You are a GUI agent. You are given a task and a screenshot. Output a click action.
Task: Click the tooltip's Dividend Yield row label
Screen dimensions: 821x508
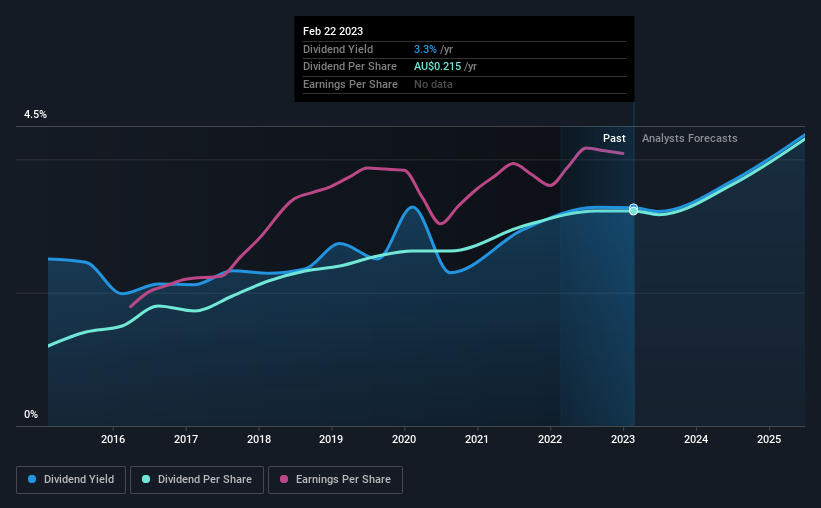click(338, 49)
